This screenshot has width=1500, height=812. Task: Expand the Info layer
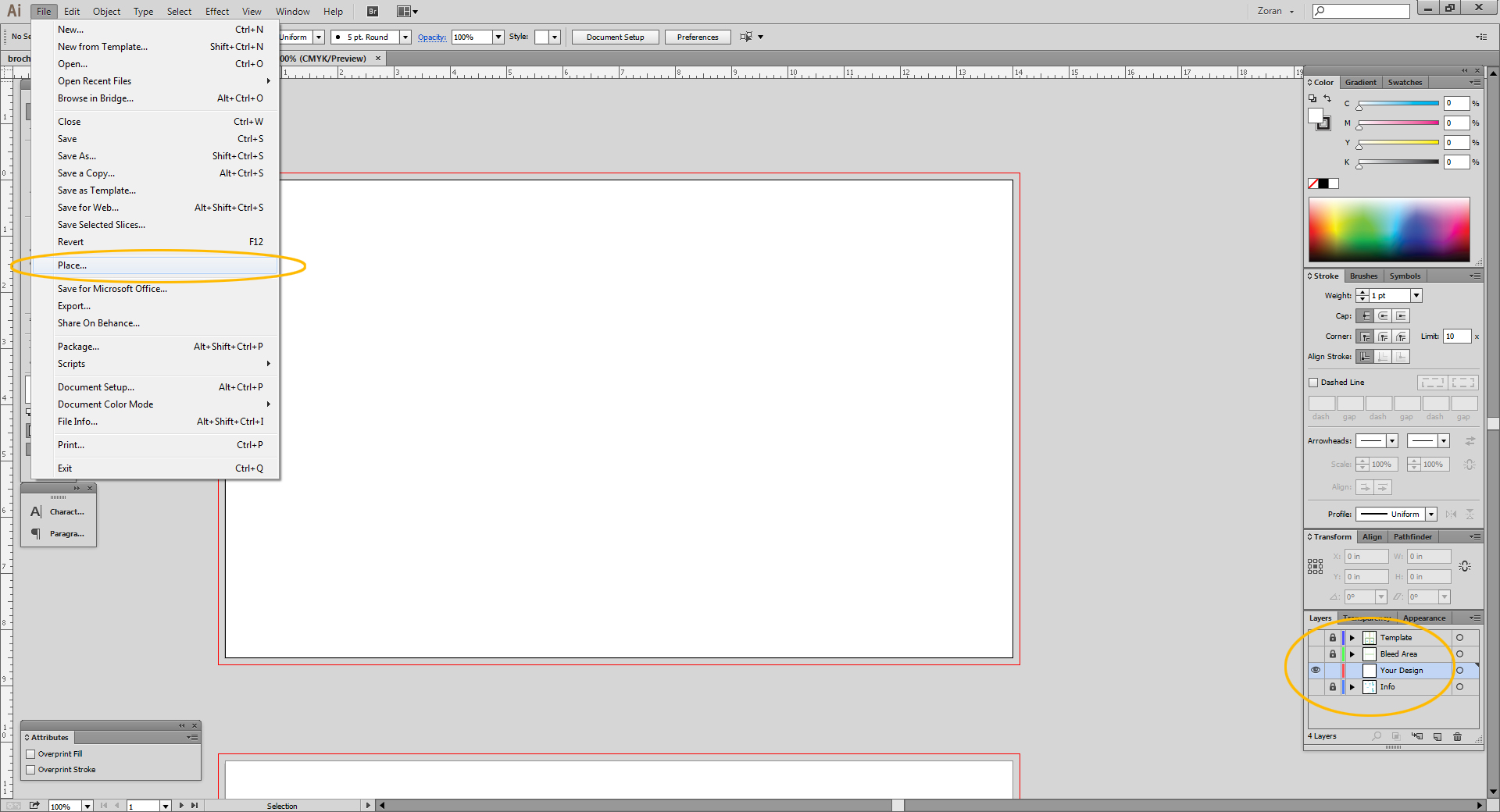pos(1352,687)
